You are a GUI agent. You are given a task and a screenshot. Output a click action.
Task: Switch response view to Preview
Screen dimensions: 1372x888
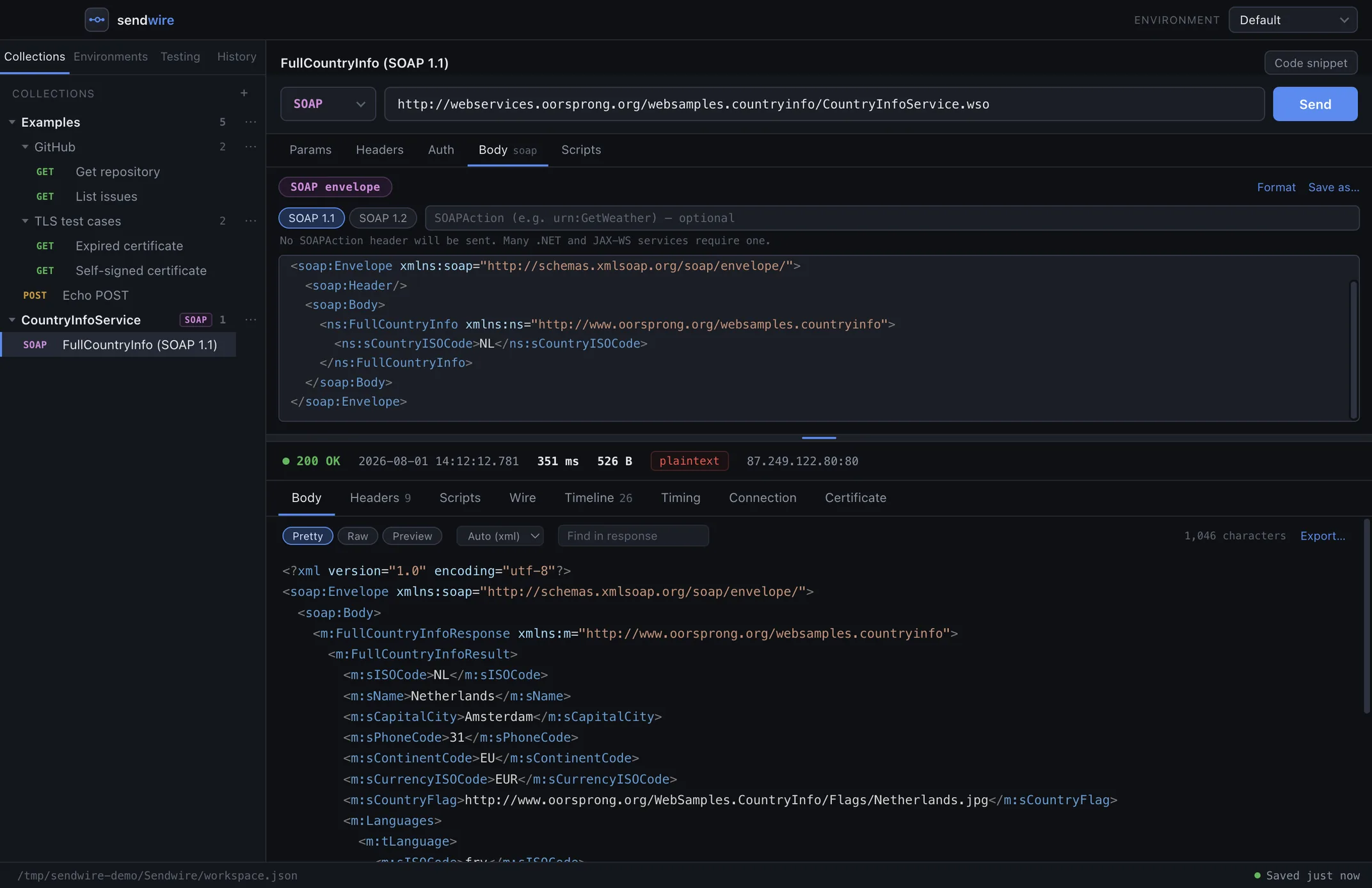[412, 536]
